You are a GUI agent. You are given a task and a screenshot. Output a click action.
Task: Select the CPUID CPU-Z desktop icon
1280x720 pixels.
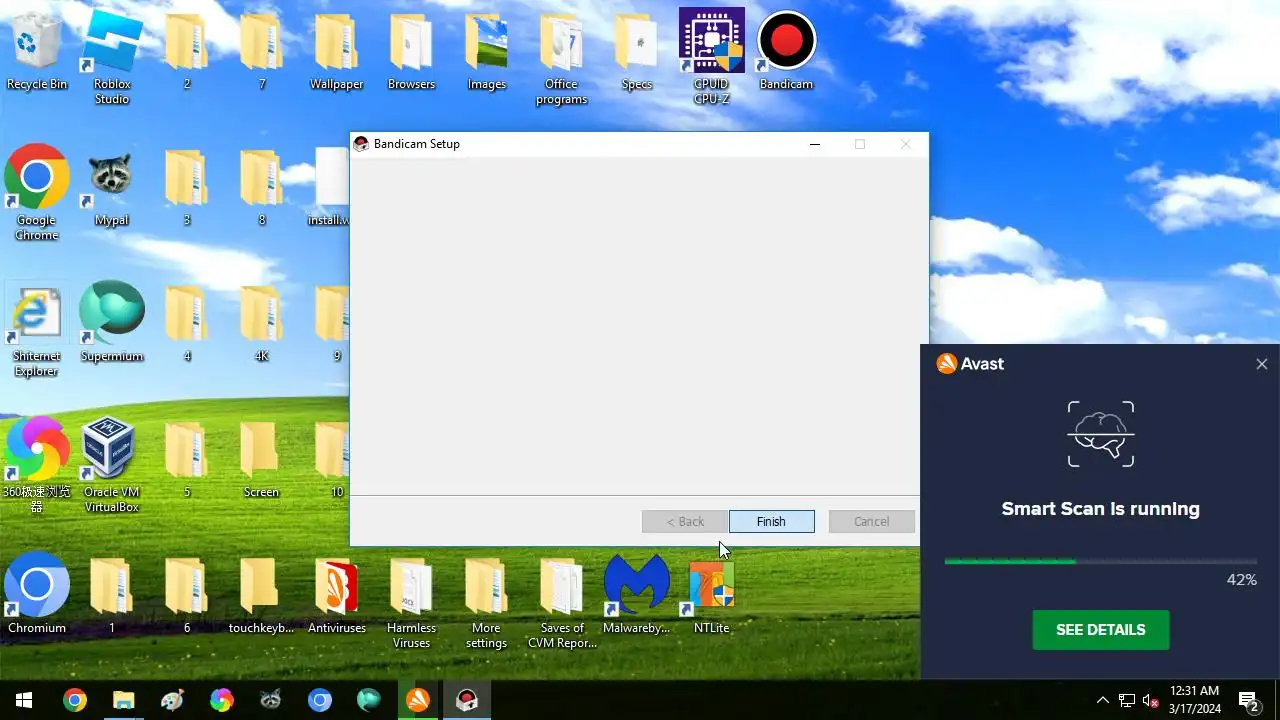click(711, 58)
